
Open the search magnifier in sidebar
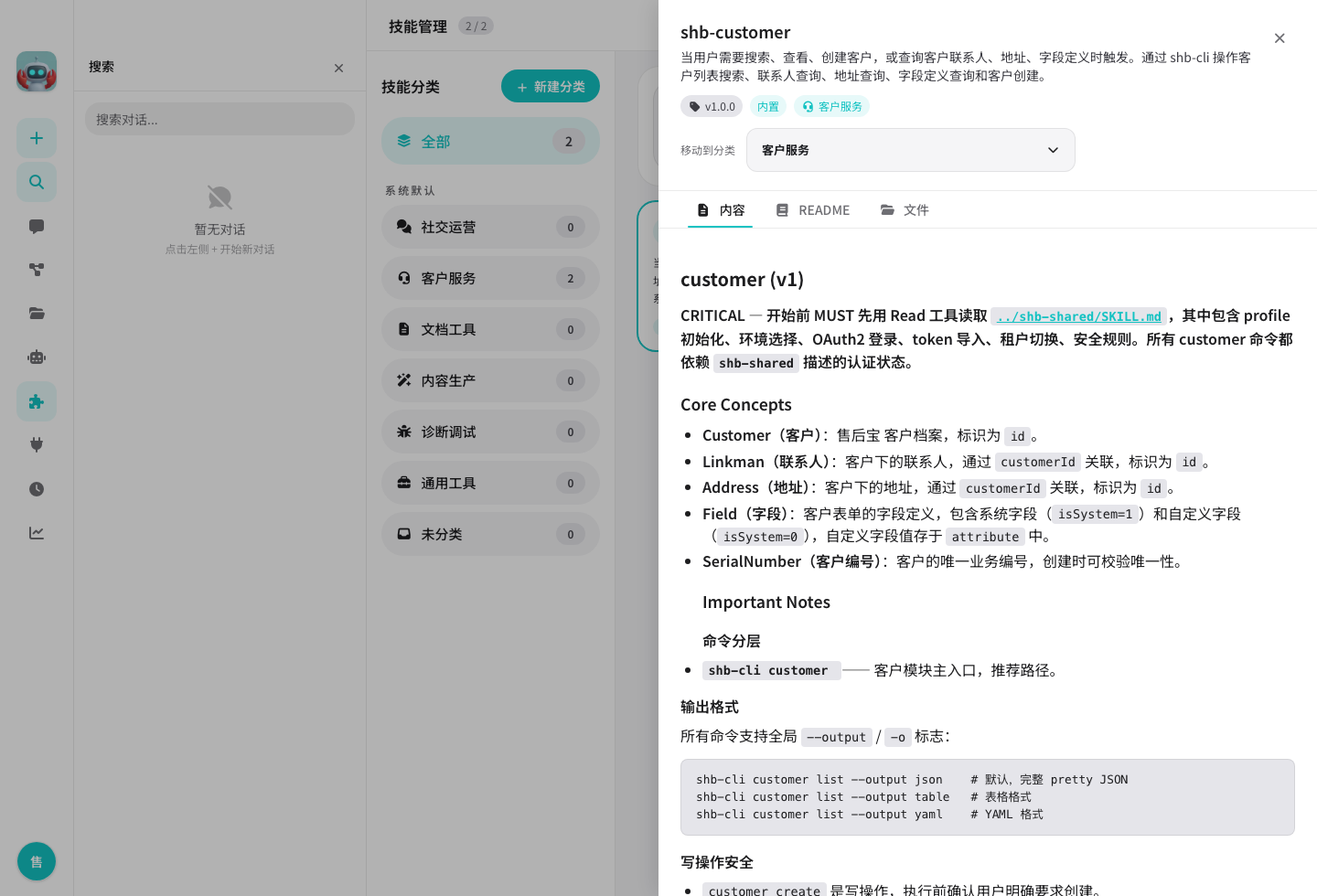click(37, 182)
